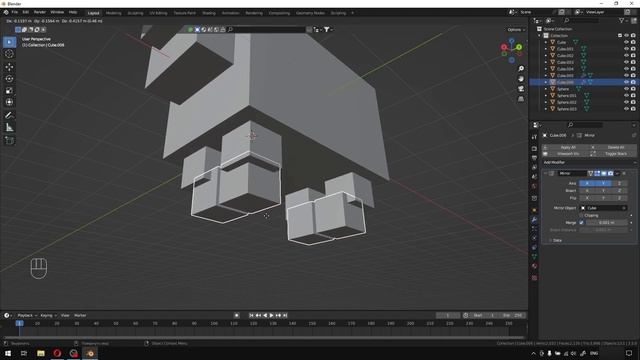Open the Physics properties tab
This screenshot has width=640, height=360.
(534, 238)
